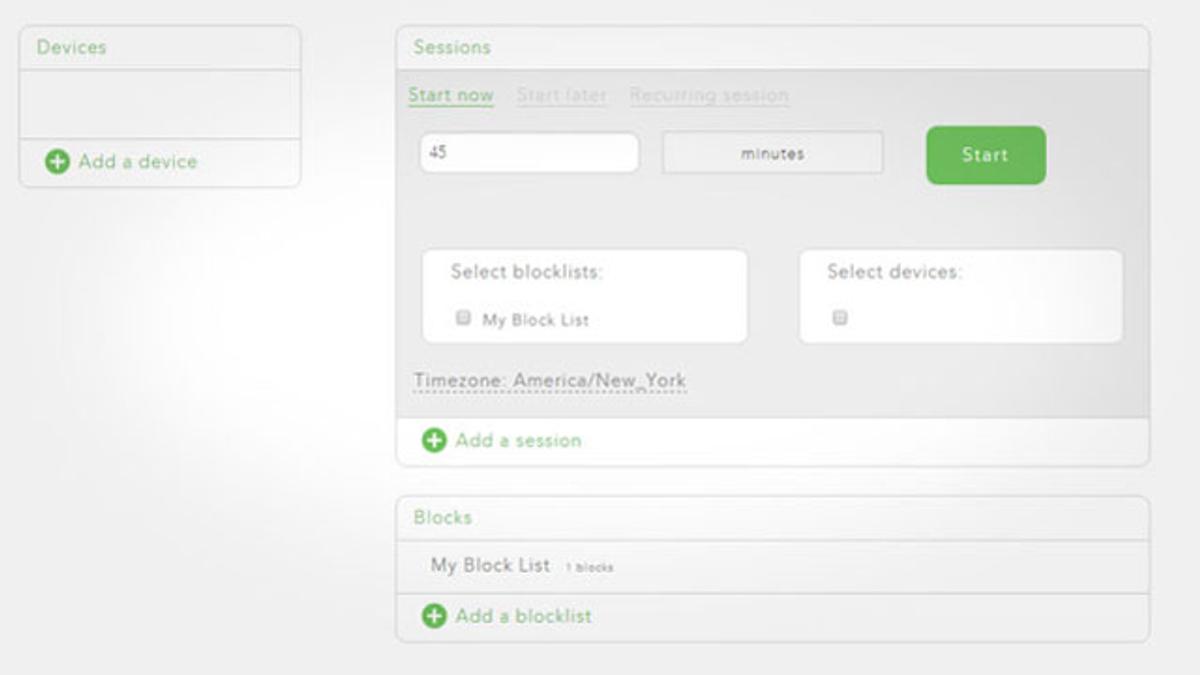Viewport: 1200px width, 675px height.
Task: Click the plus icon beside Add a blocklist
Action: tap(434, 616)
